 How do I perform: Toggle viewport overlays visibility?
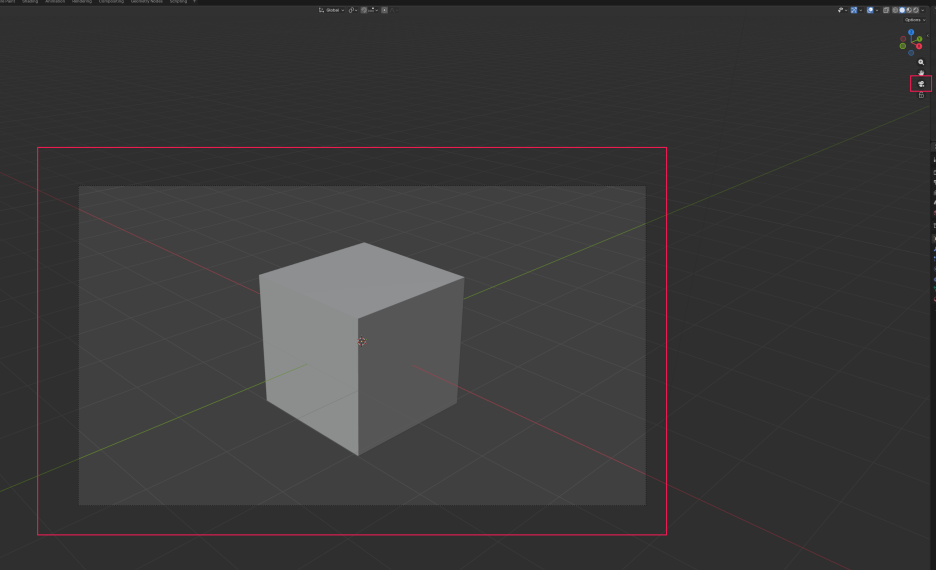click(870, 10)
